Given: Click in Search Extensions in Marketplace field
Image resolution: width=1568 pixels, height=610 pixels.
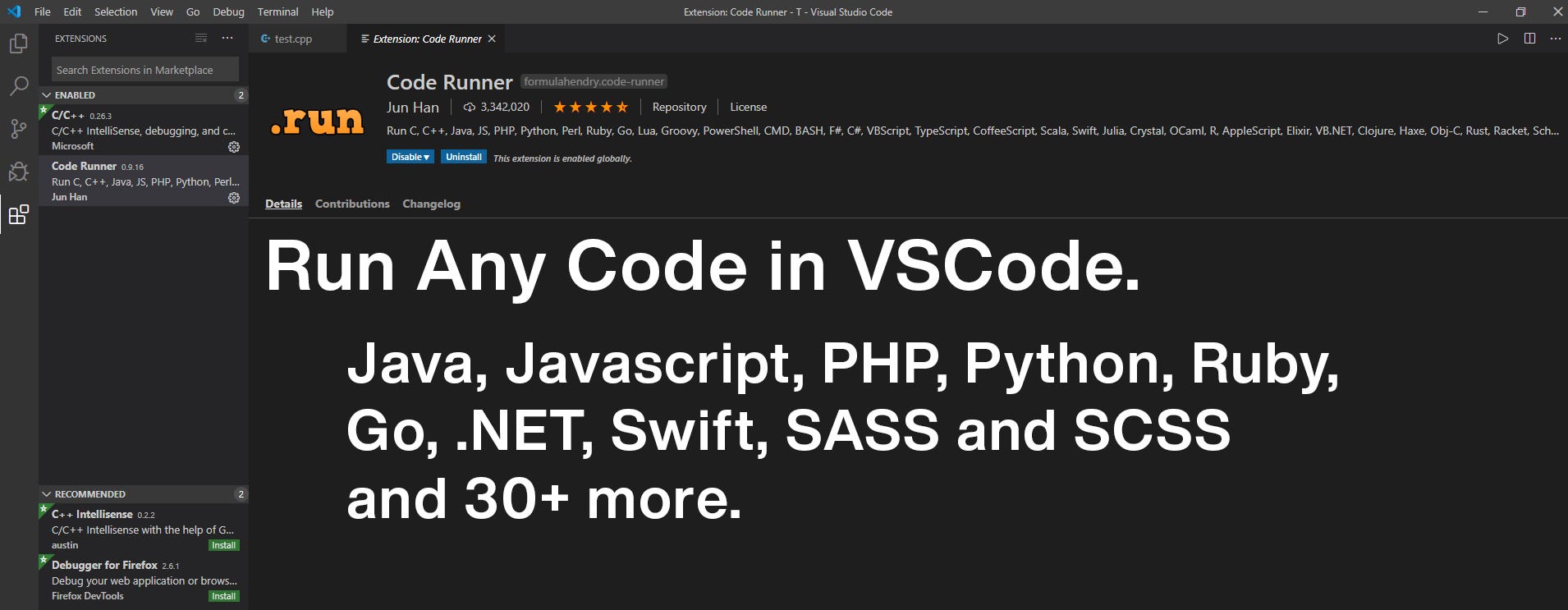Looking at the screenshot, I should (145, 70).
